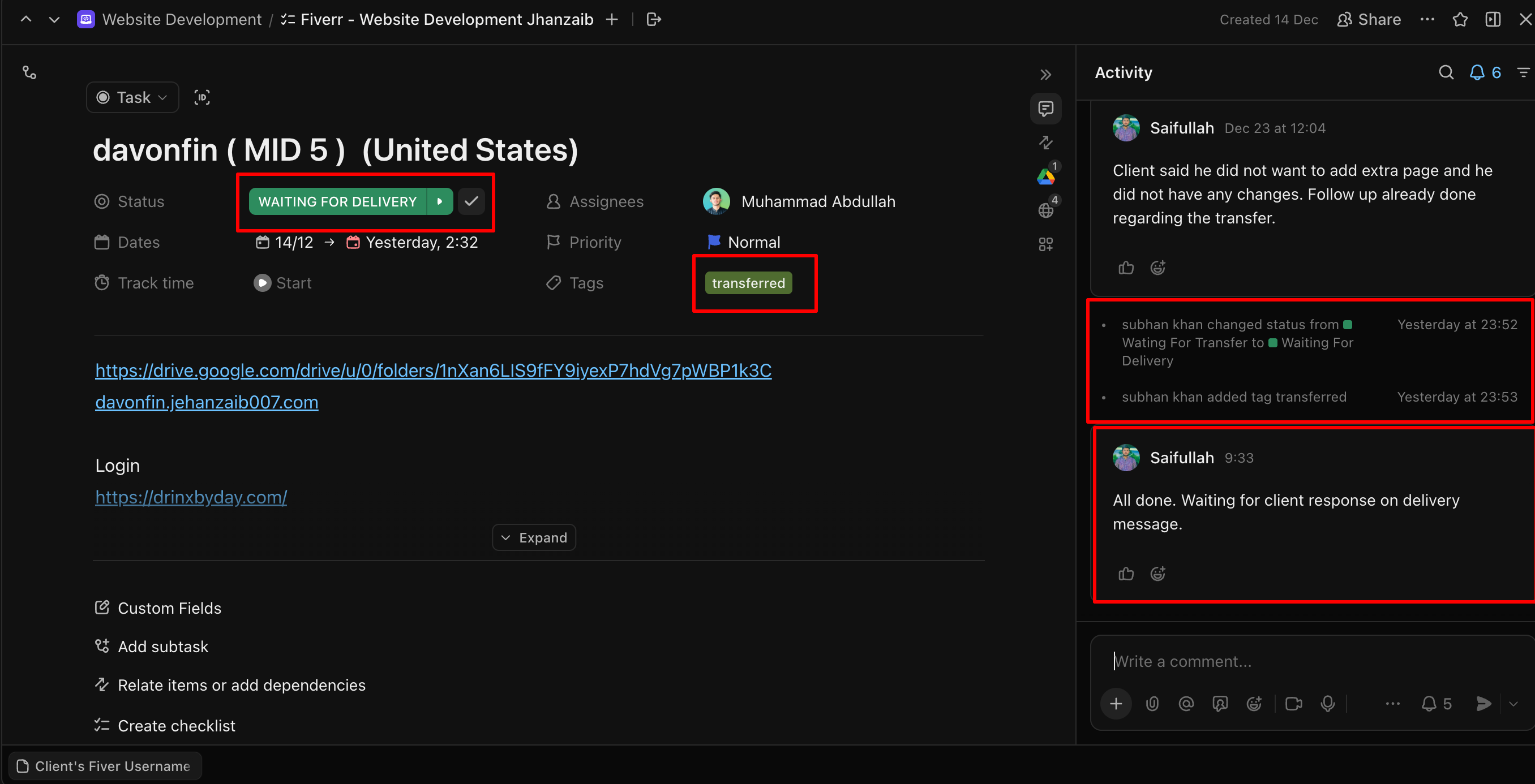Favorite this task with the star icon
This screenshot has width=1535, height=784.
pos(1460,20)
